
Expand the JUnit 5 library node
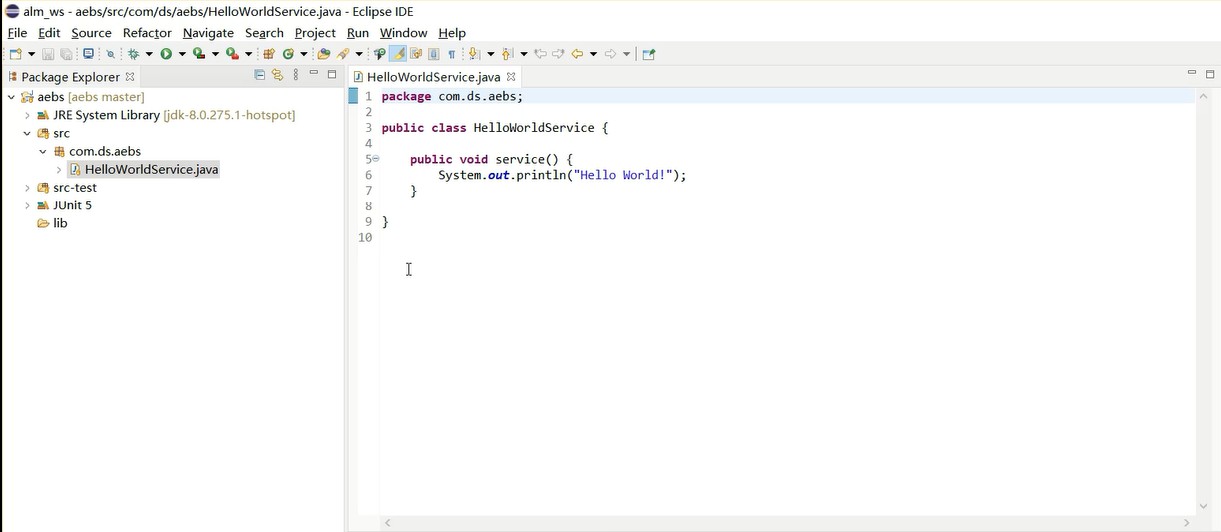27,205
